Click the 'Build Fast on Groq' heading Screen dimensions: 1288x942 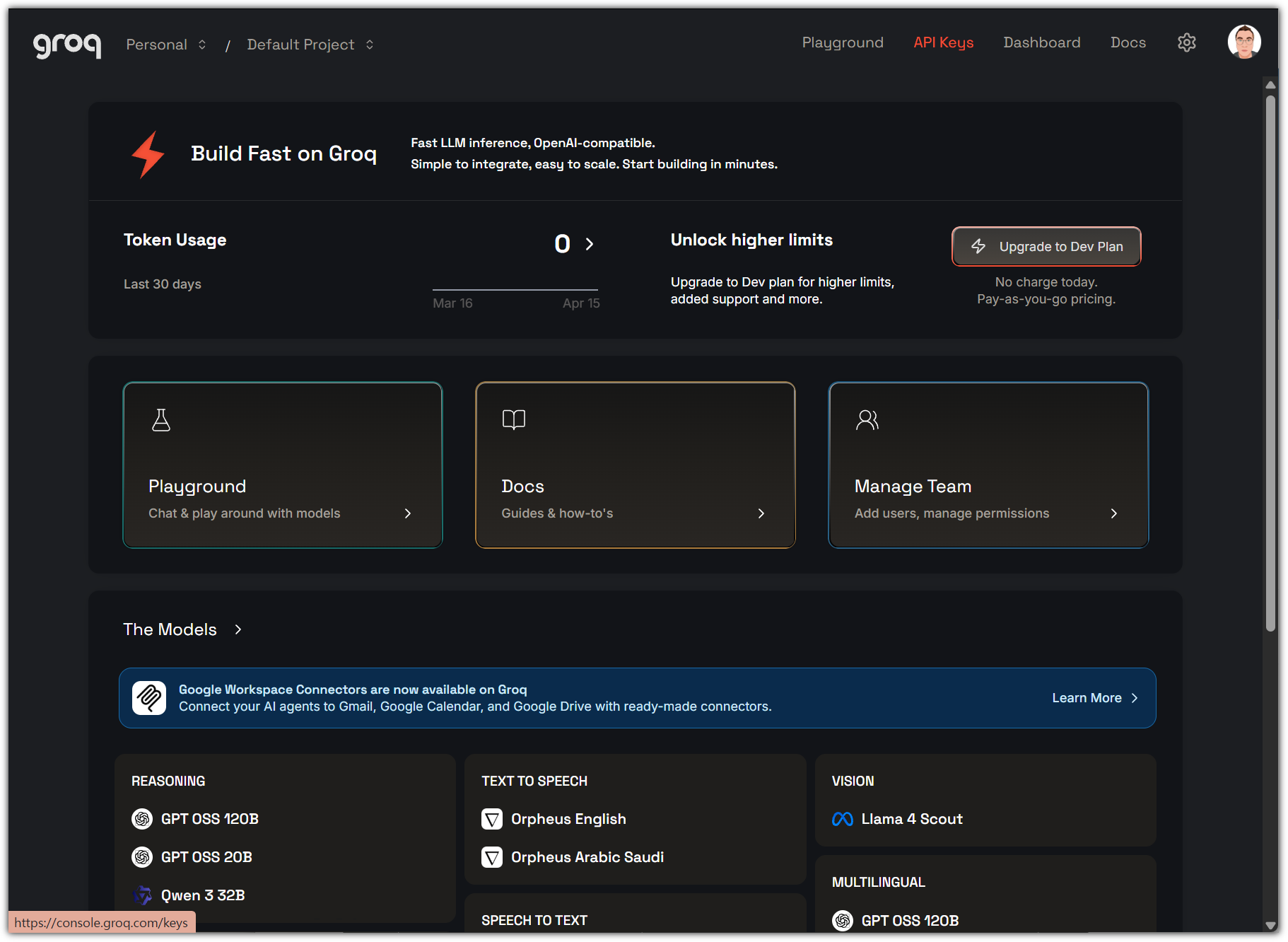click(283, 153)
